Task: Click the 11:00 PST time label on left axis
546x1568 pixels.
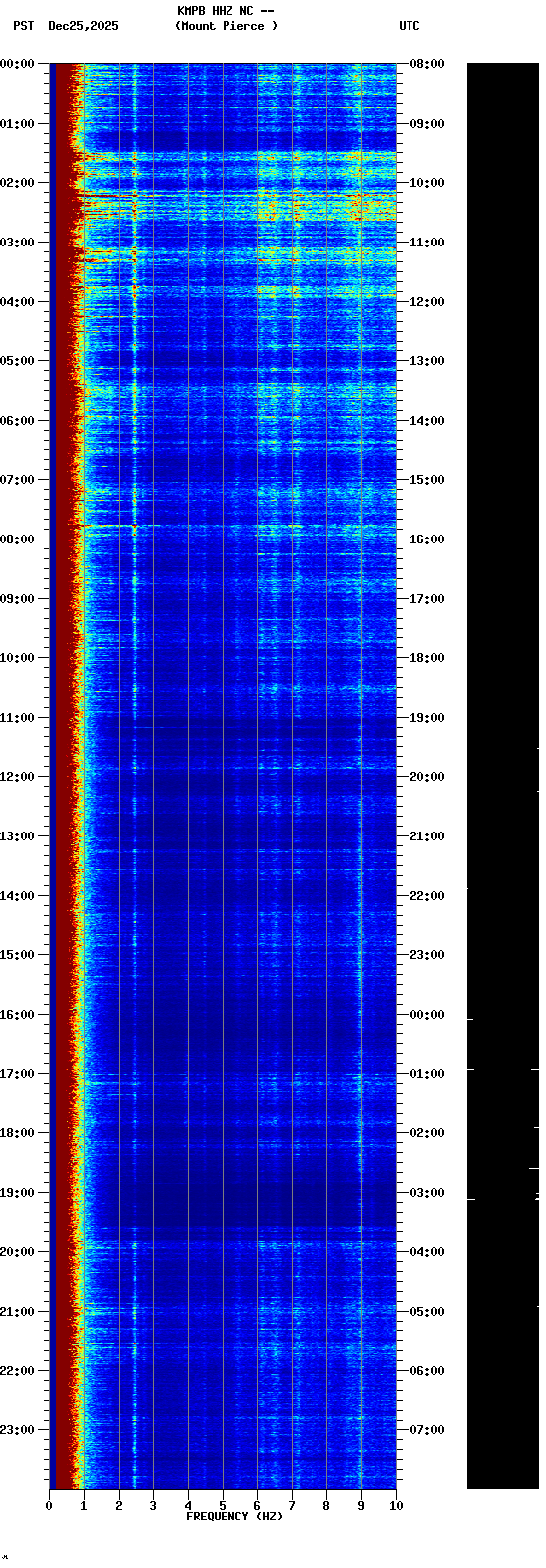Action: click(17, 718)
